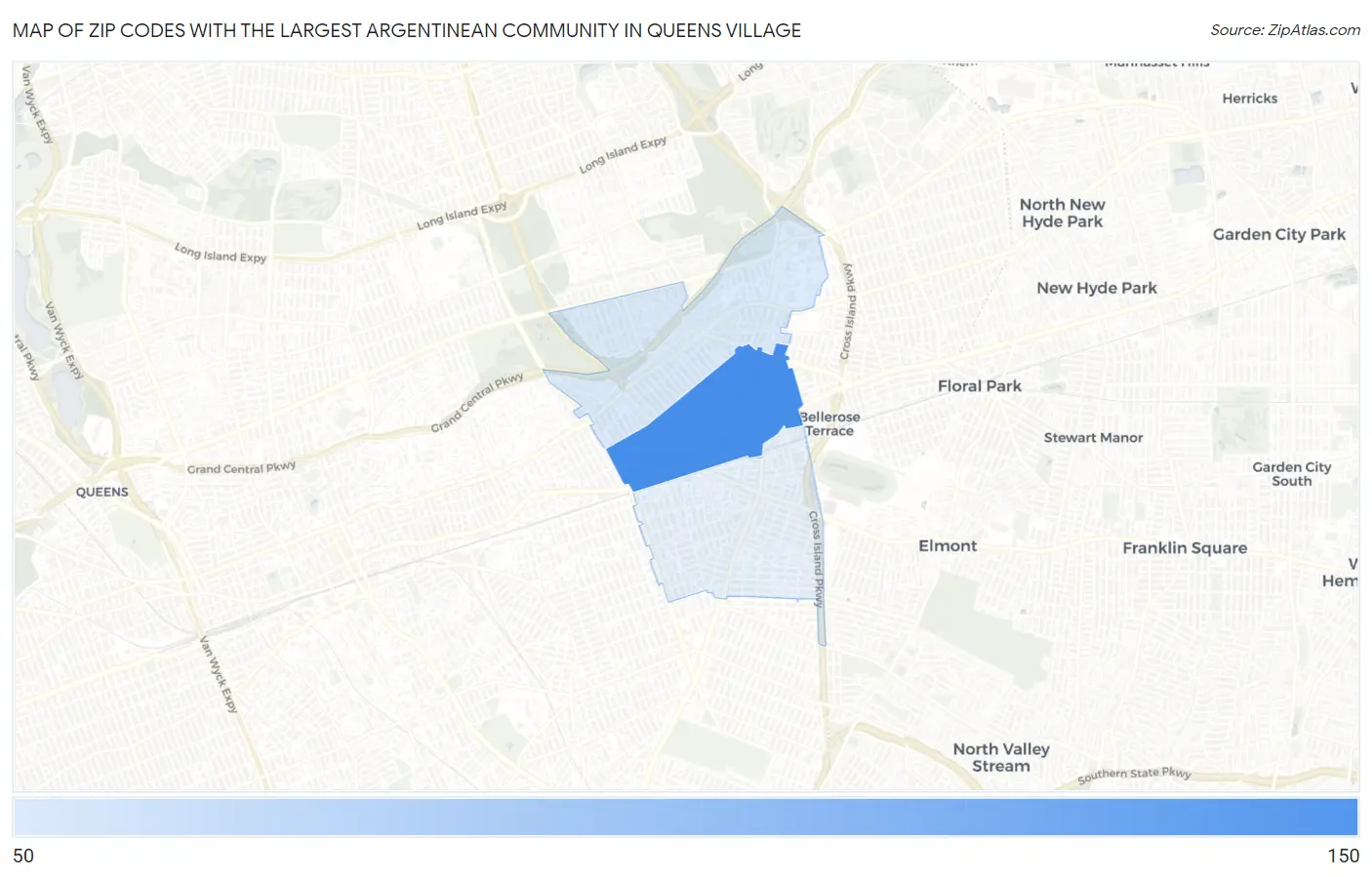Click the Herricks map label
This screenshot has width=1372, height=877.
[1249, 99]
